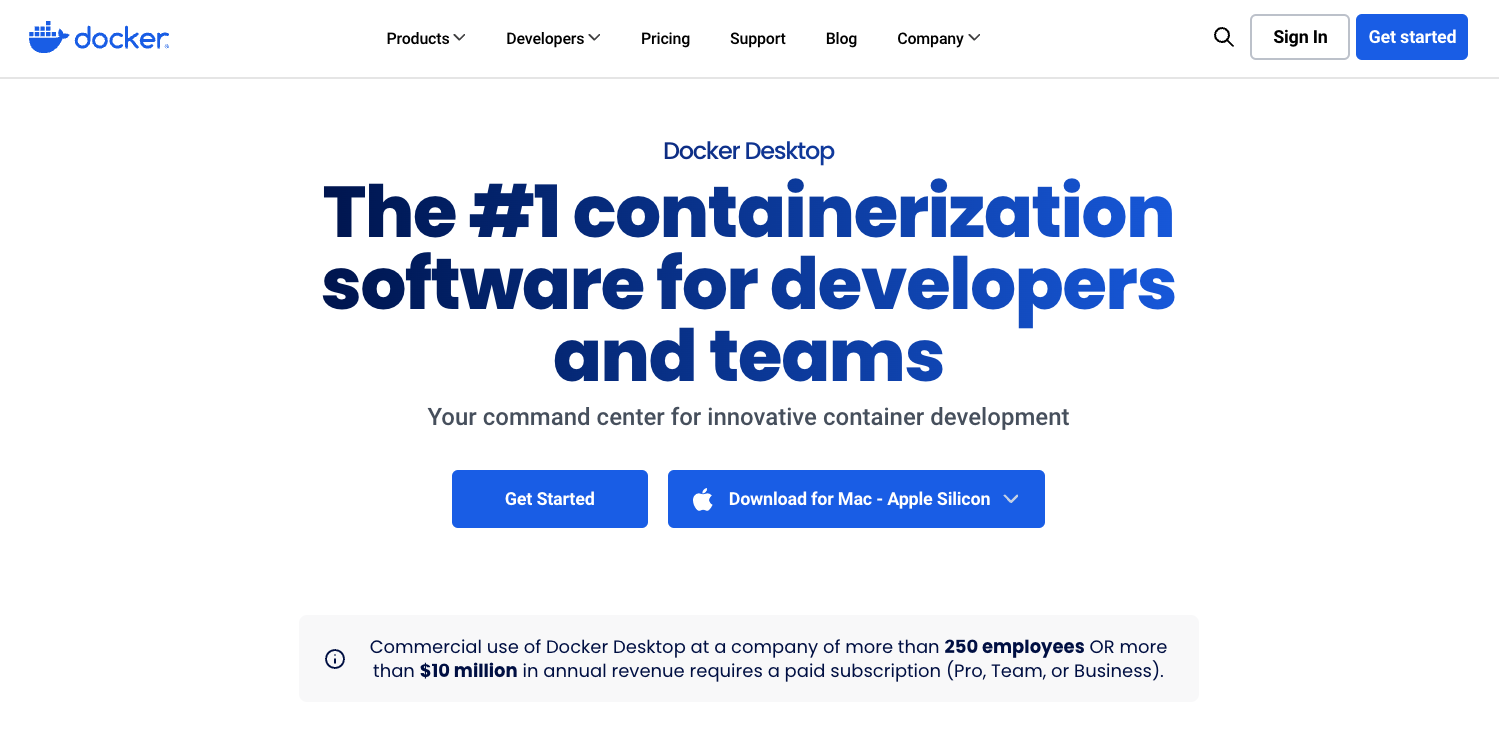Click the Apple logo on download button

pyautogui.click(x=703, y=499)
